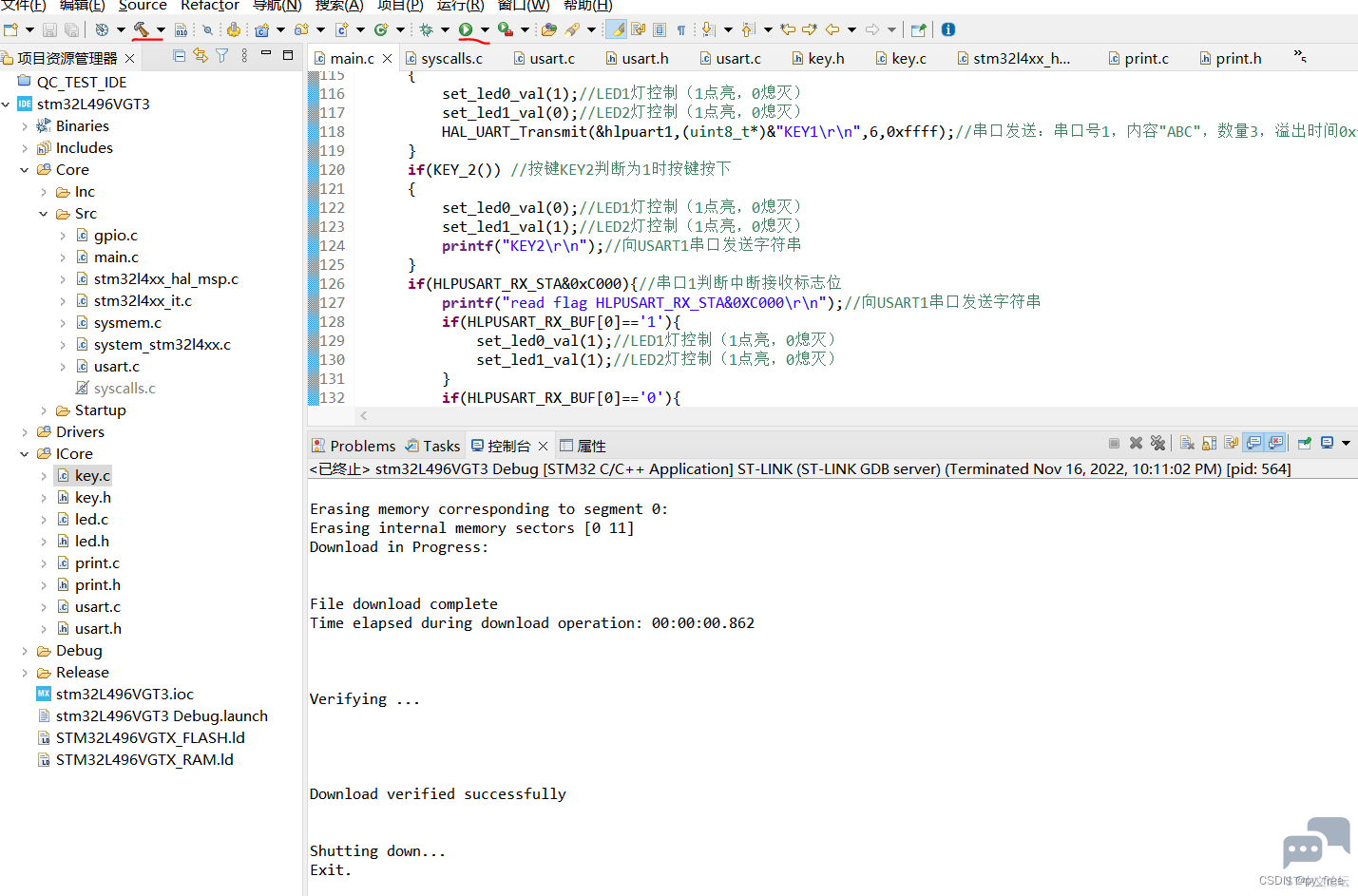Open the Build hammer dropdown arrow

click(160, 29)
